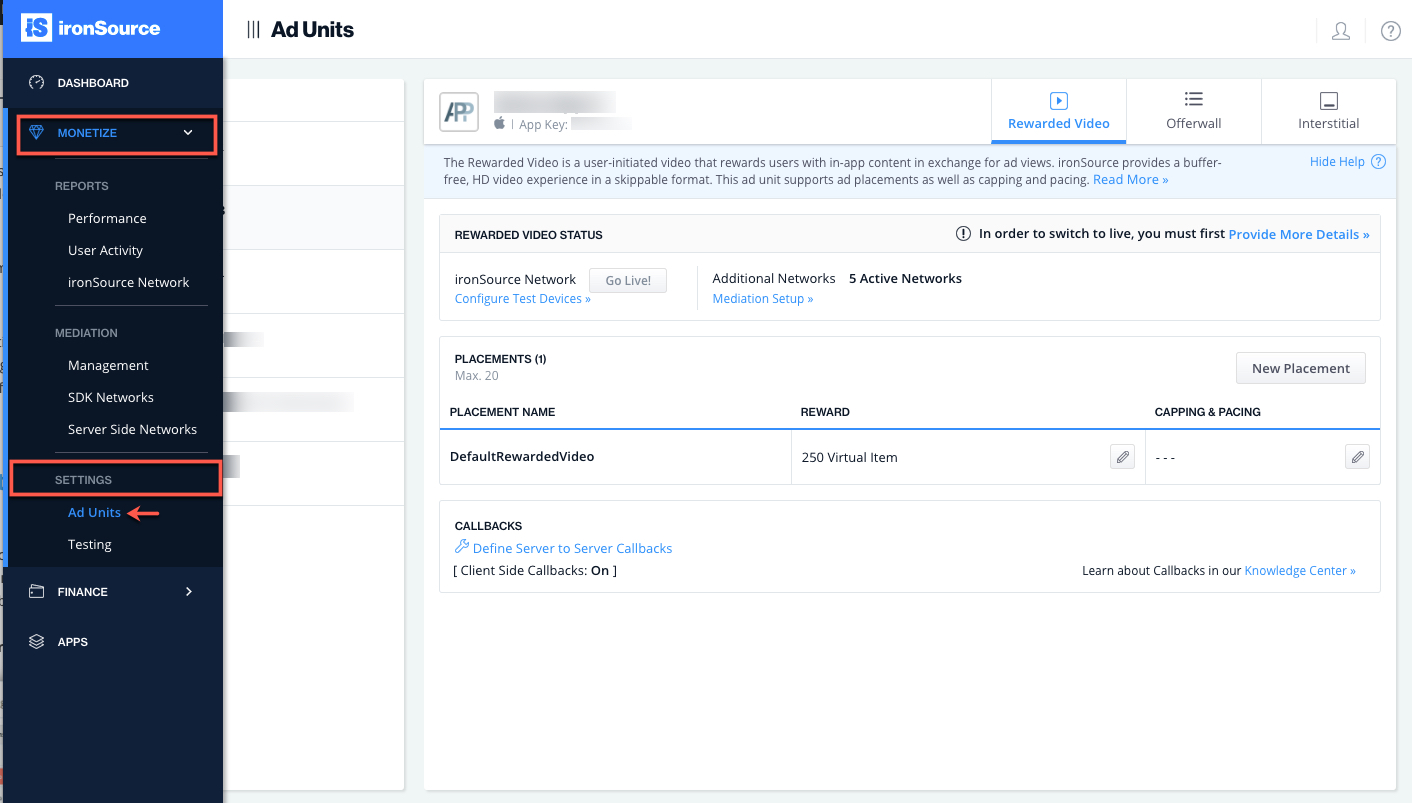This screenshot has height=803, width=1412.
Task: Click the Apps layers icon
Action: tap(37, 642)
